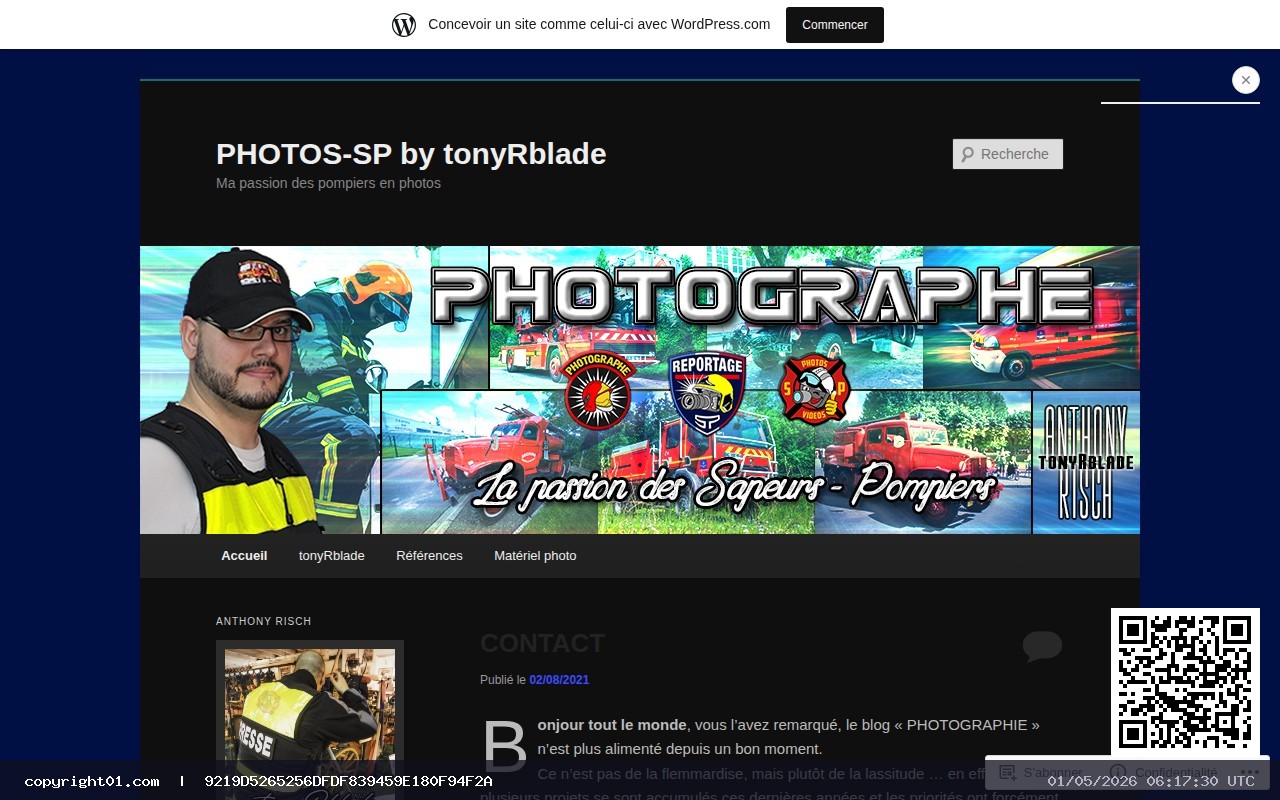The image size is (1280, 800).
Task: Open the site title PHOTOS-SP by tonyRblade
Action: pos(411,154)
